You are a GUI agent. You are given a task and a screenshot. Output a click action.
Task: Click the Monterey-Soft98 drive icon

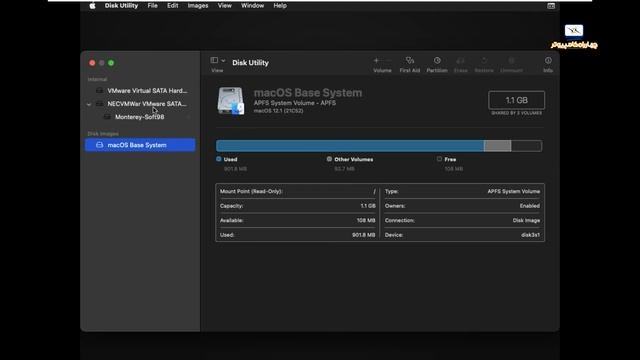(x=107, y=117)
